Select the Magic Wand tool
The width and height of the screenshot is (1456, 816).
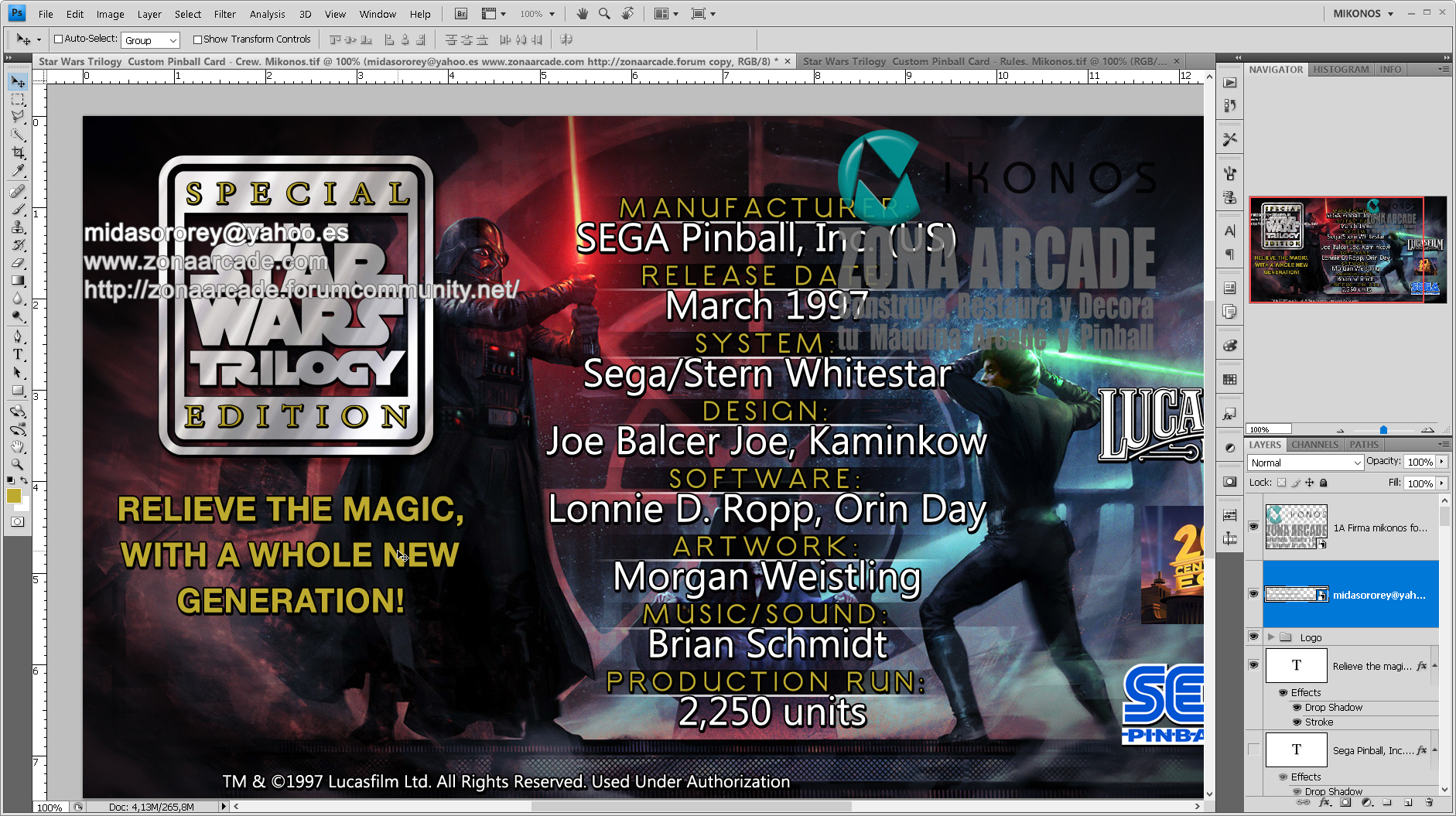click(18, 135)
